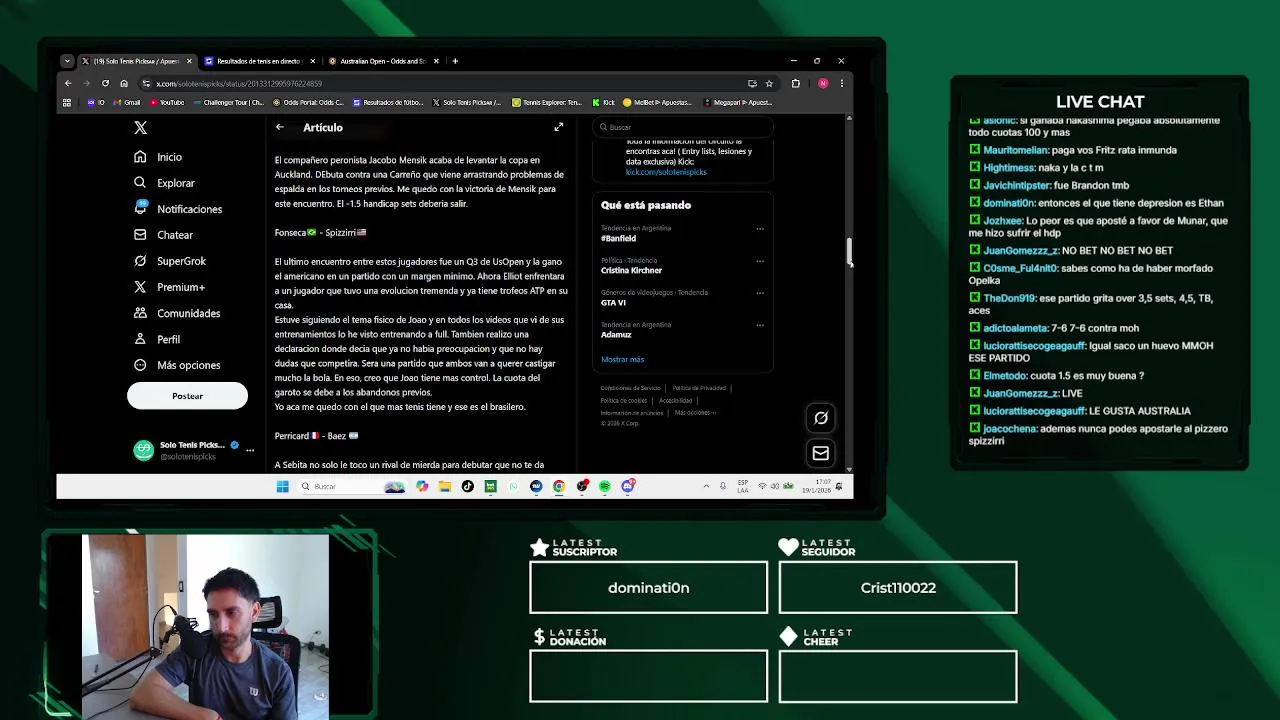Open Inicio home in the X sidebar
Screen dimensions: 1280x720
tap(159, 157)
